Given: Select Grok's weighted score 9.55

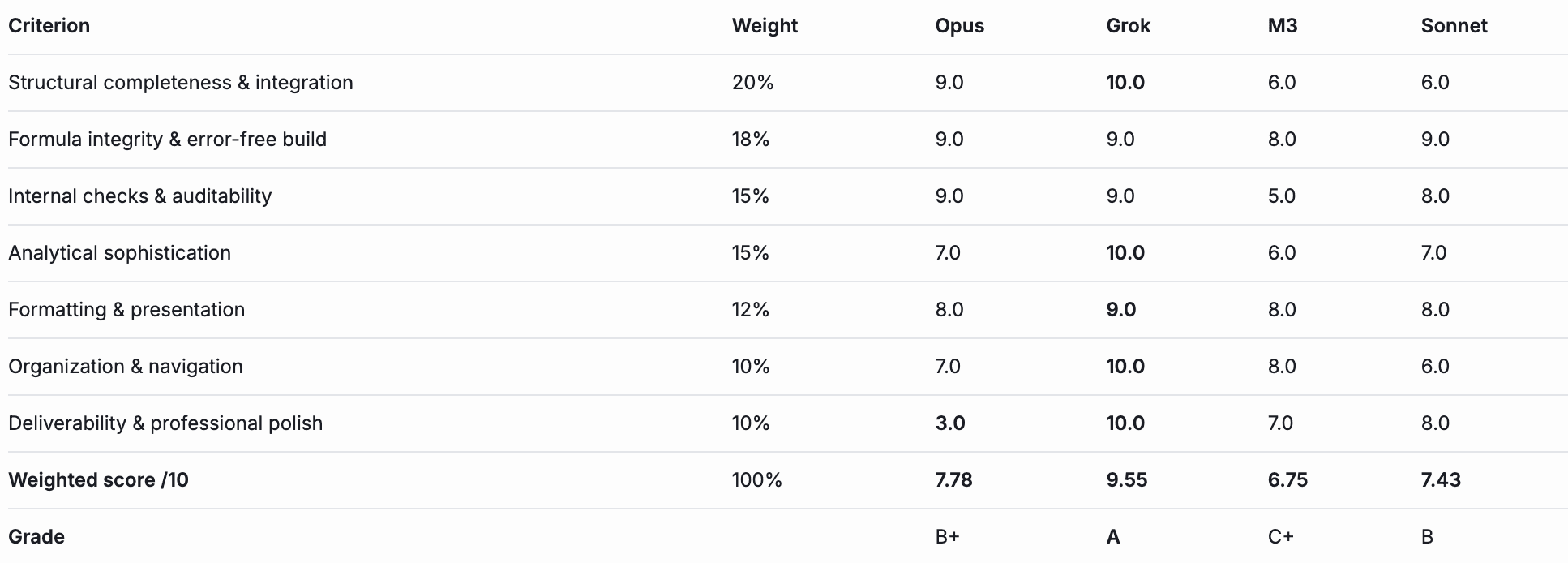Looking at the screenshot, I should (1126, 480).
